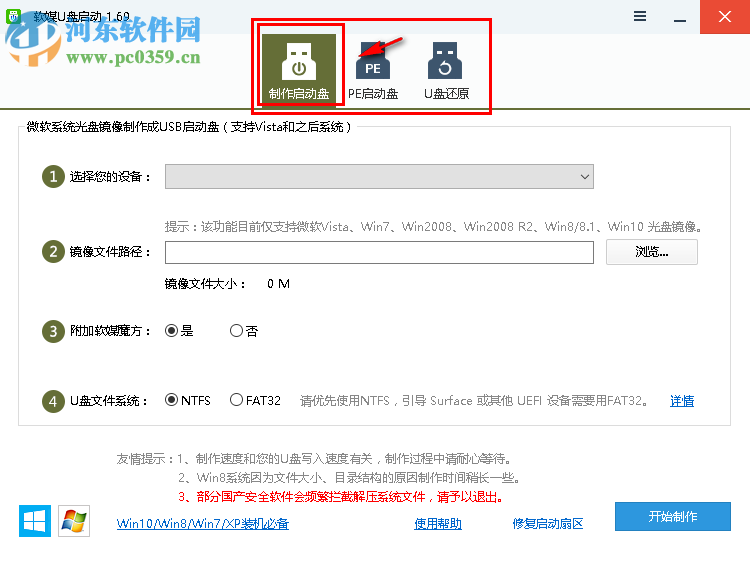Open the 详情 details link

682,401
